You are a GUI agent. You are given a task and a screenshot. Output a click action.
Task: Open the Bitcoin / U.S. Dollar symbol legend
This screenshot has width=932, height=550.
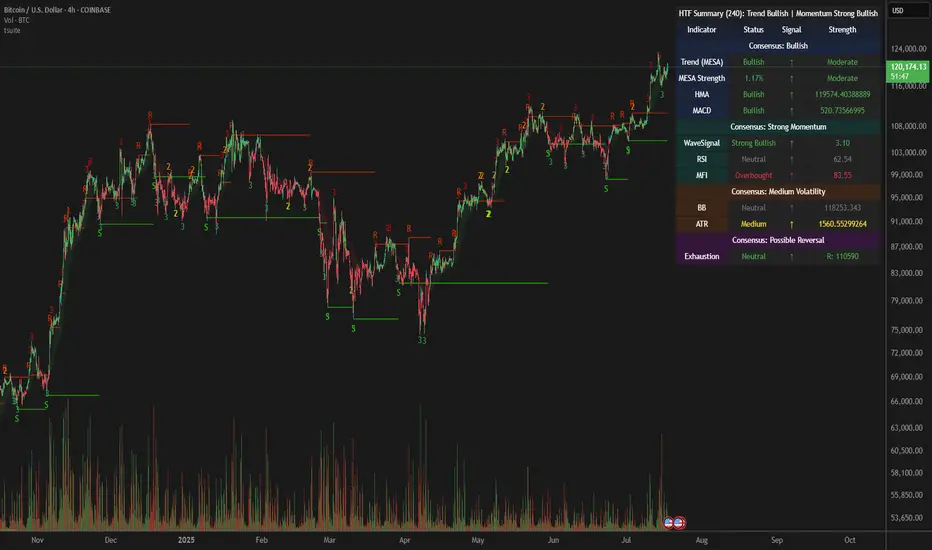tap(57, 10)
